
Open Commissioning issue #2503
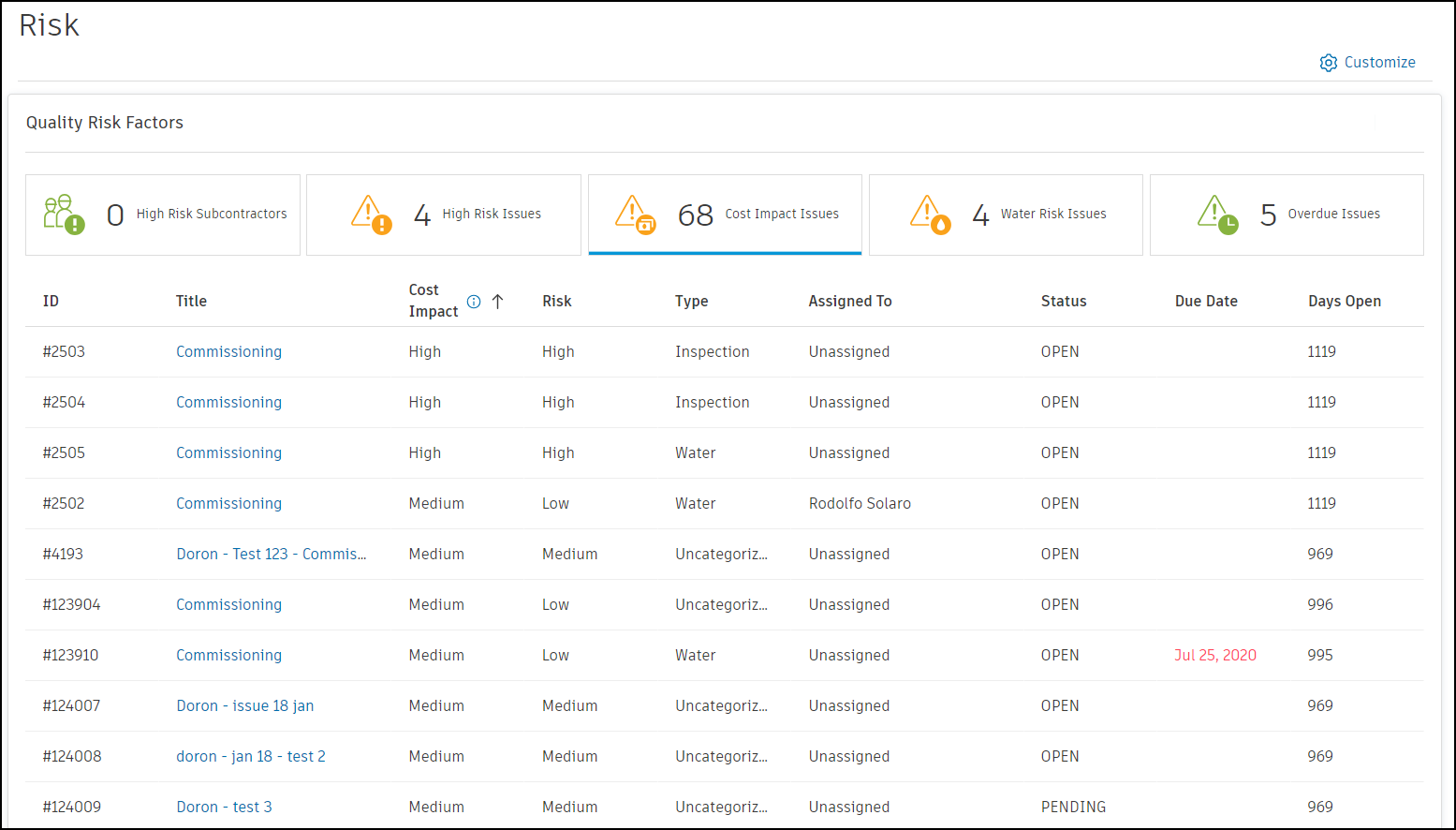point(228,352)
